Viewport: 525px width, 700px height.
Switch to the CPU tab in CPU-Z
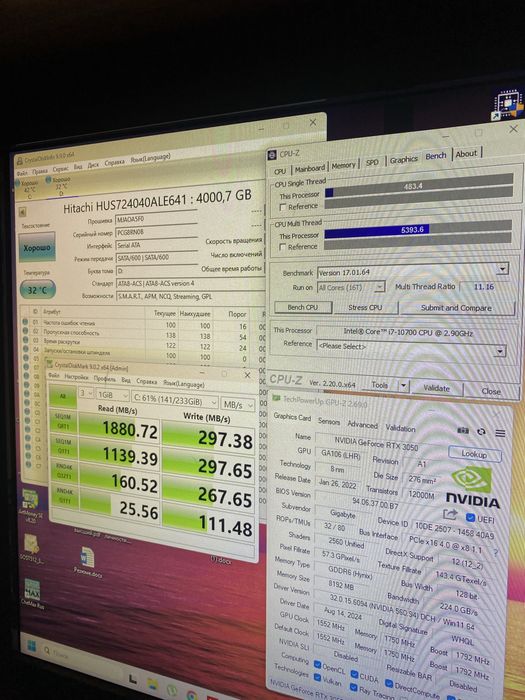(280, 171)
